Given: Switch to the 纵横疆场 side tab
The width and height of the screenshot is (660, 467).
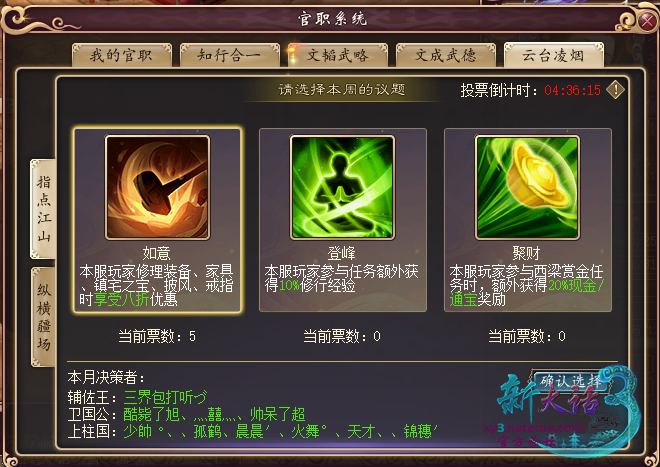Looking at the screenshot, I should click(43, 317).
